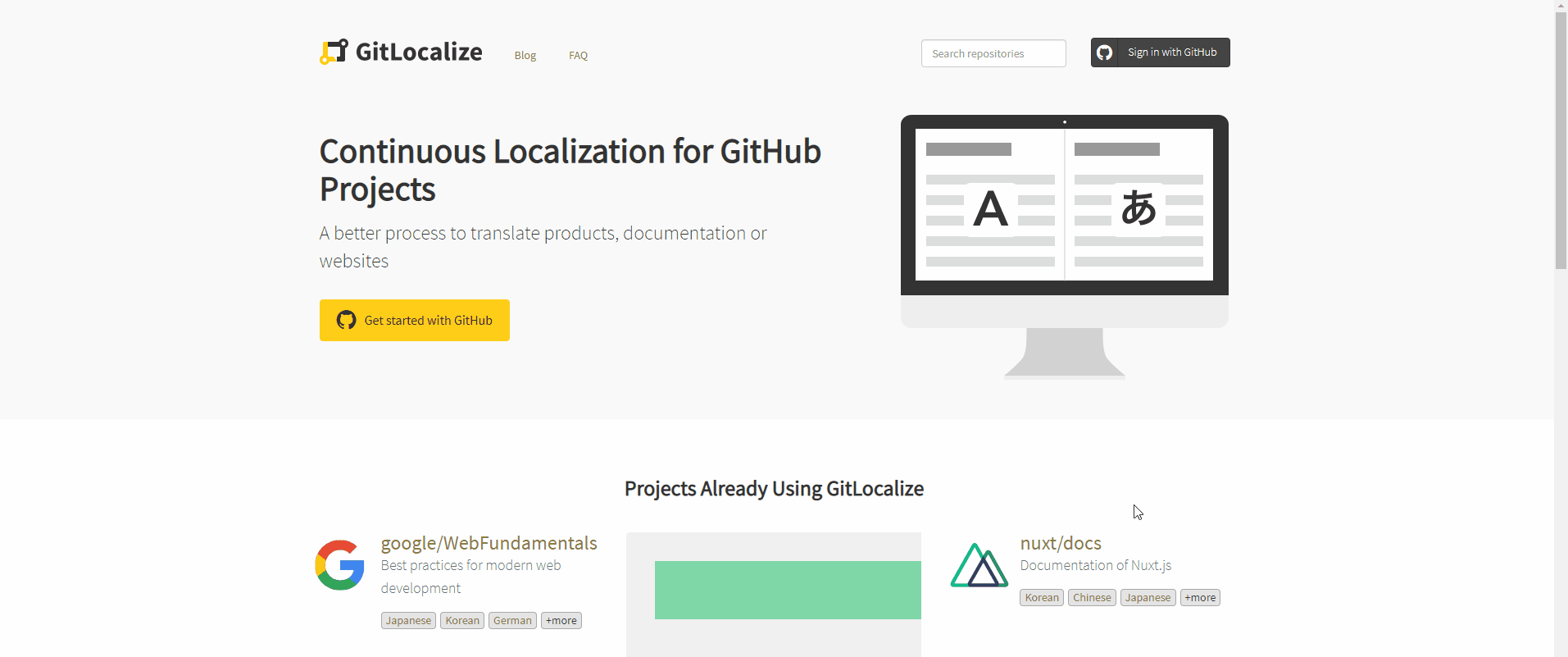Click 'Best practices for modern web development' description
The width and height of the screenshot is (1568, 657).
click(471, 577)
